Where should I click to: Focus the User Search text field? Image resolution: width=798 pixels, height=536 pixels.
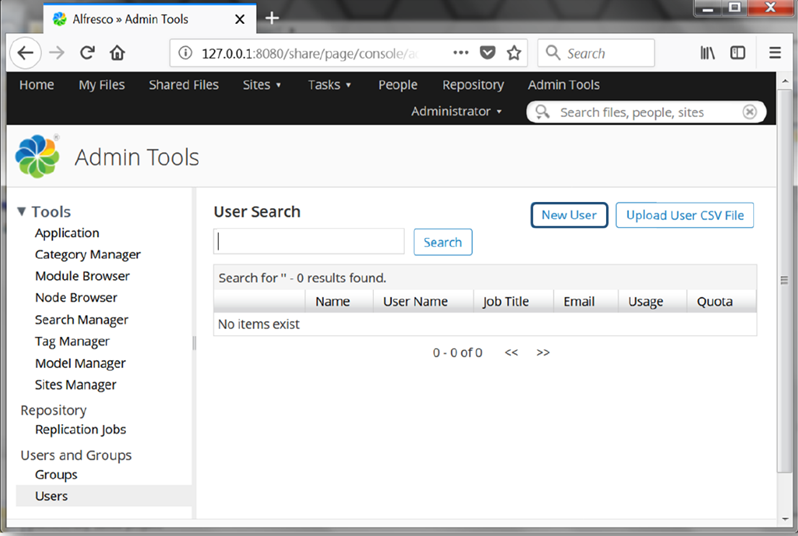308,242
